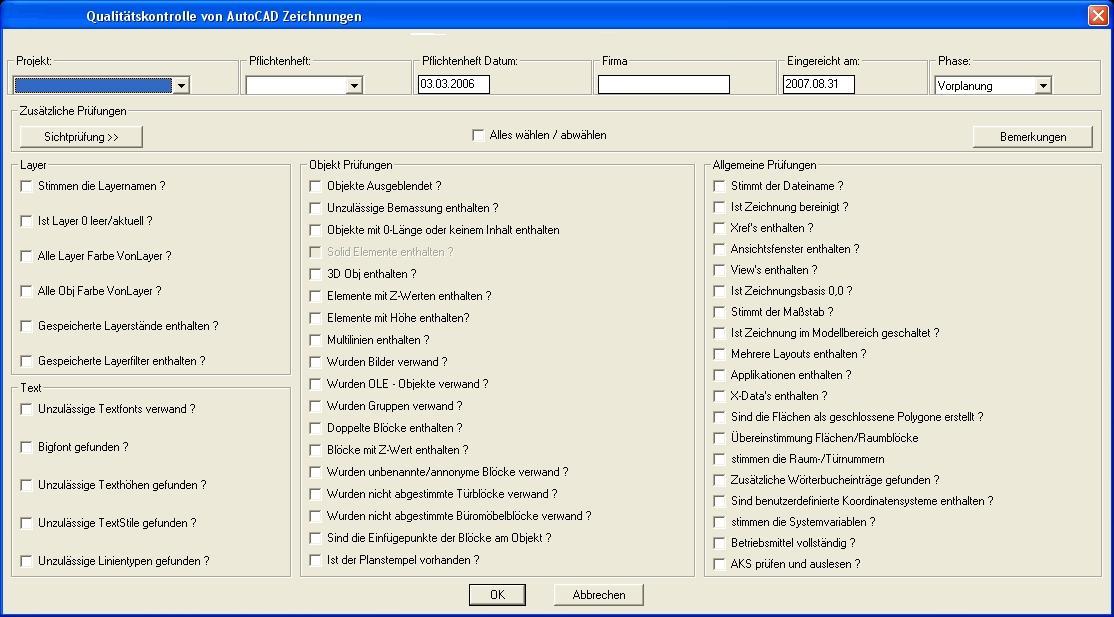Close the Qualitätskontrolle dialog window
1114x617 pixels.
[x=1097, y=16]
